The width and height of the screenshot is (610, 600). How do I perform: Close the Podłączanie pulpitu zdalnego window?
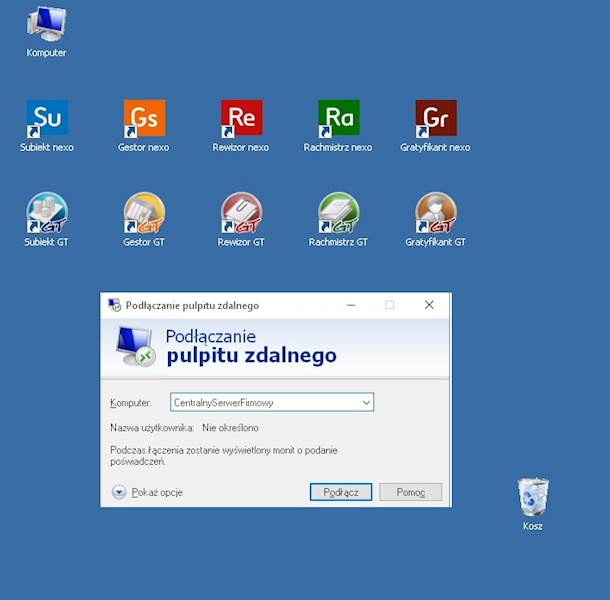click(429, 305)
